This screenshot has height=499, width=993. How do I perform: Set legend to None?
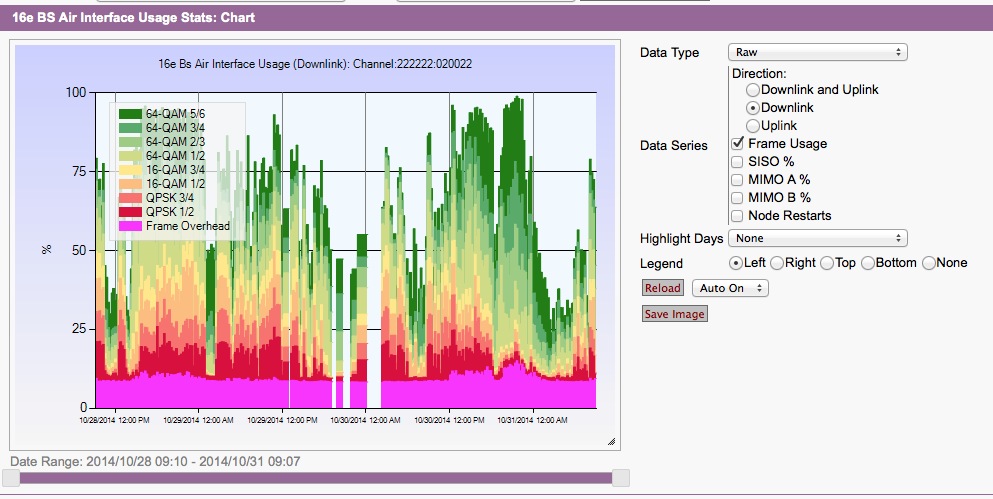(x=928, y=263)
